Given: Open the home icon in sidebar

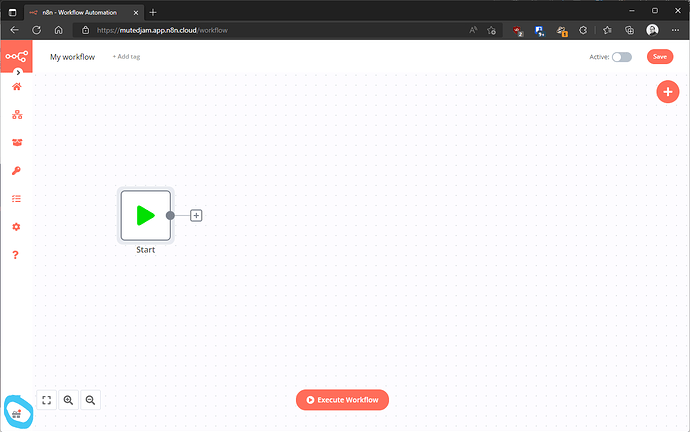Looking at the screenshot, I should 17,86.
